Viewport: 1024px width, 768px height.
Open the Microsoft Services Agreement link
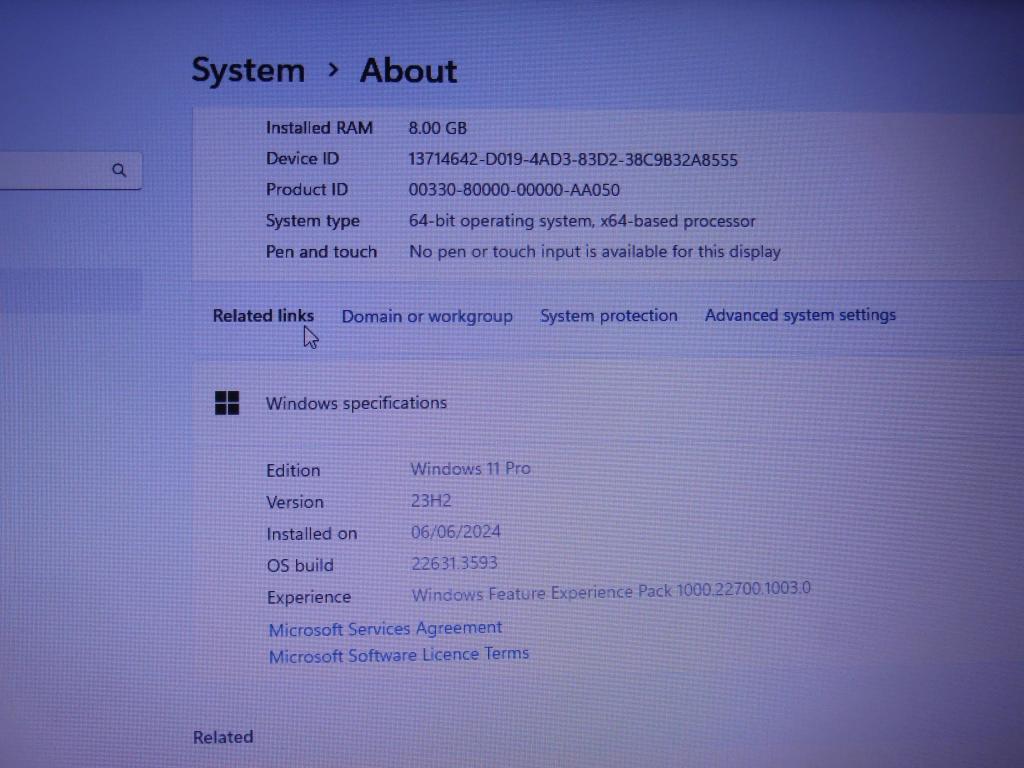tap(385, 628)
